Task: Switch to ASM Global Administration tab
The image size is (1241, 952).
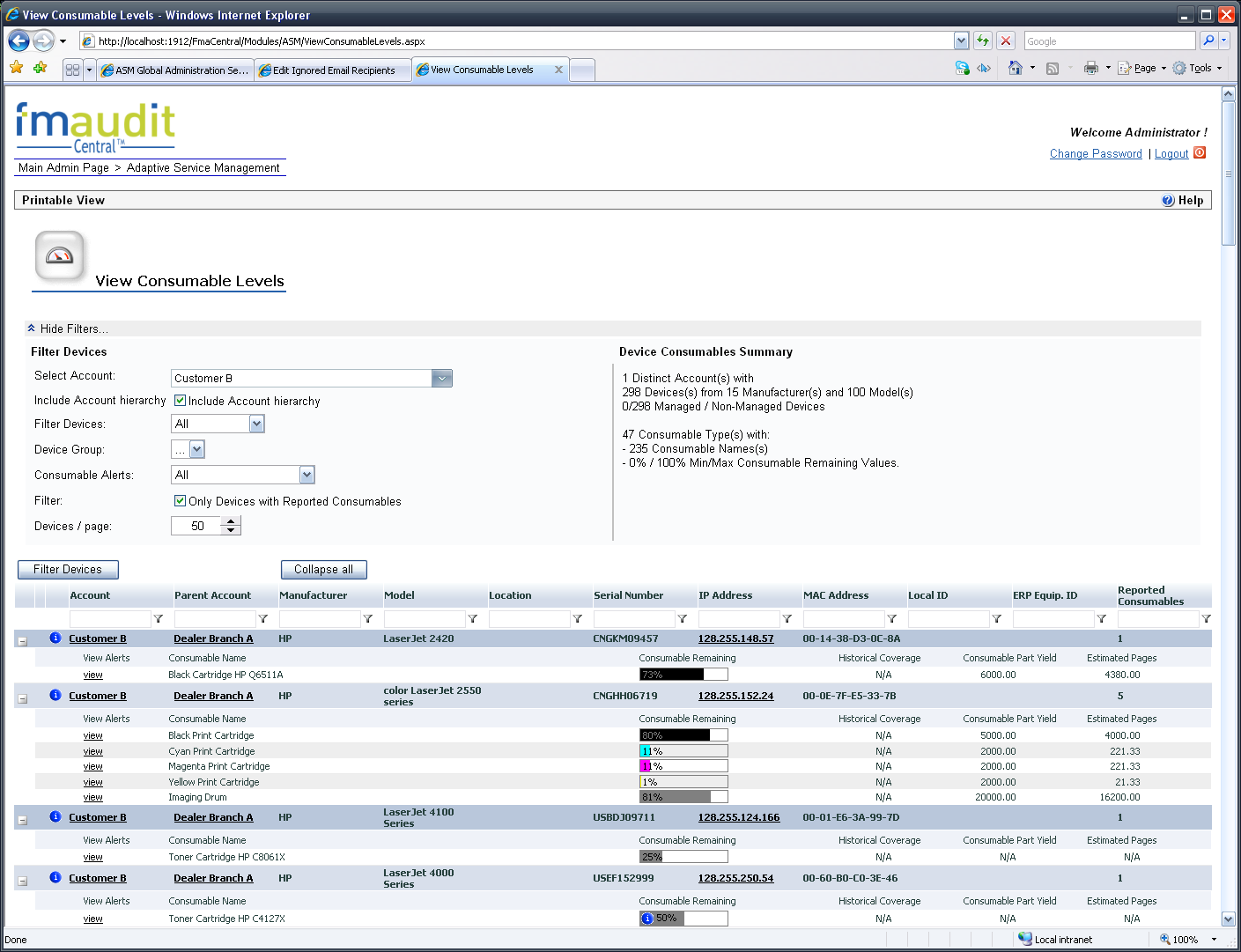Action: [x=174, y=70]
